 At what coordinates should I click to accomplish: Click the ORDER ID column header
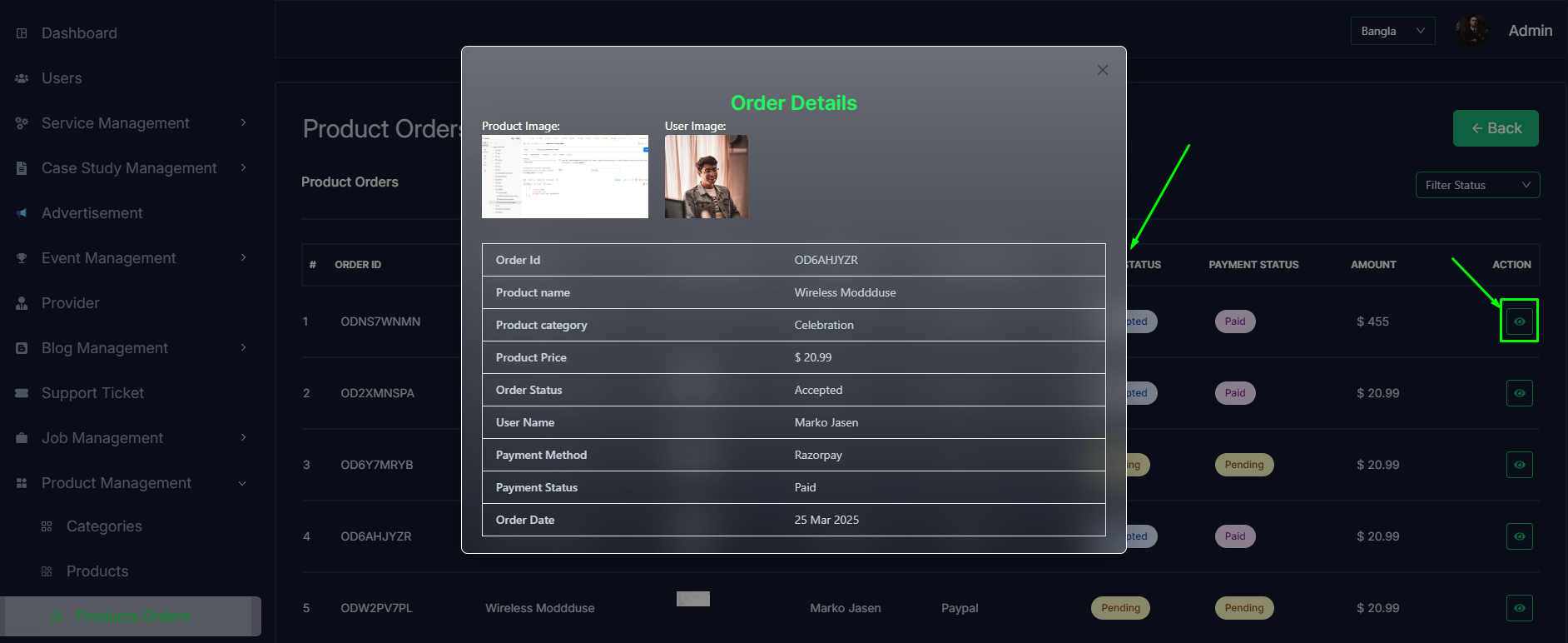coord(358,265)
